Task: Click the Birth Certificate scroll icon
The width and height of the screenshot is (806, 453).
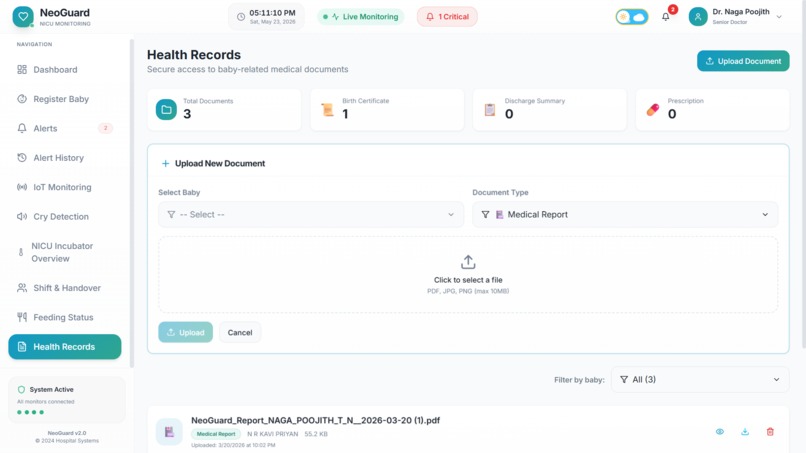Action: 327,110
